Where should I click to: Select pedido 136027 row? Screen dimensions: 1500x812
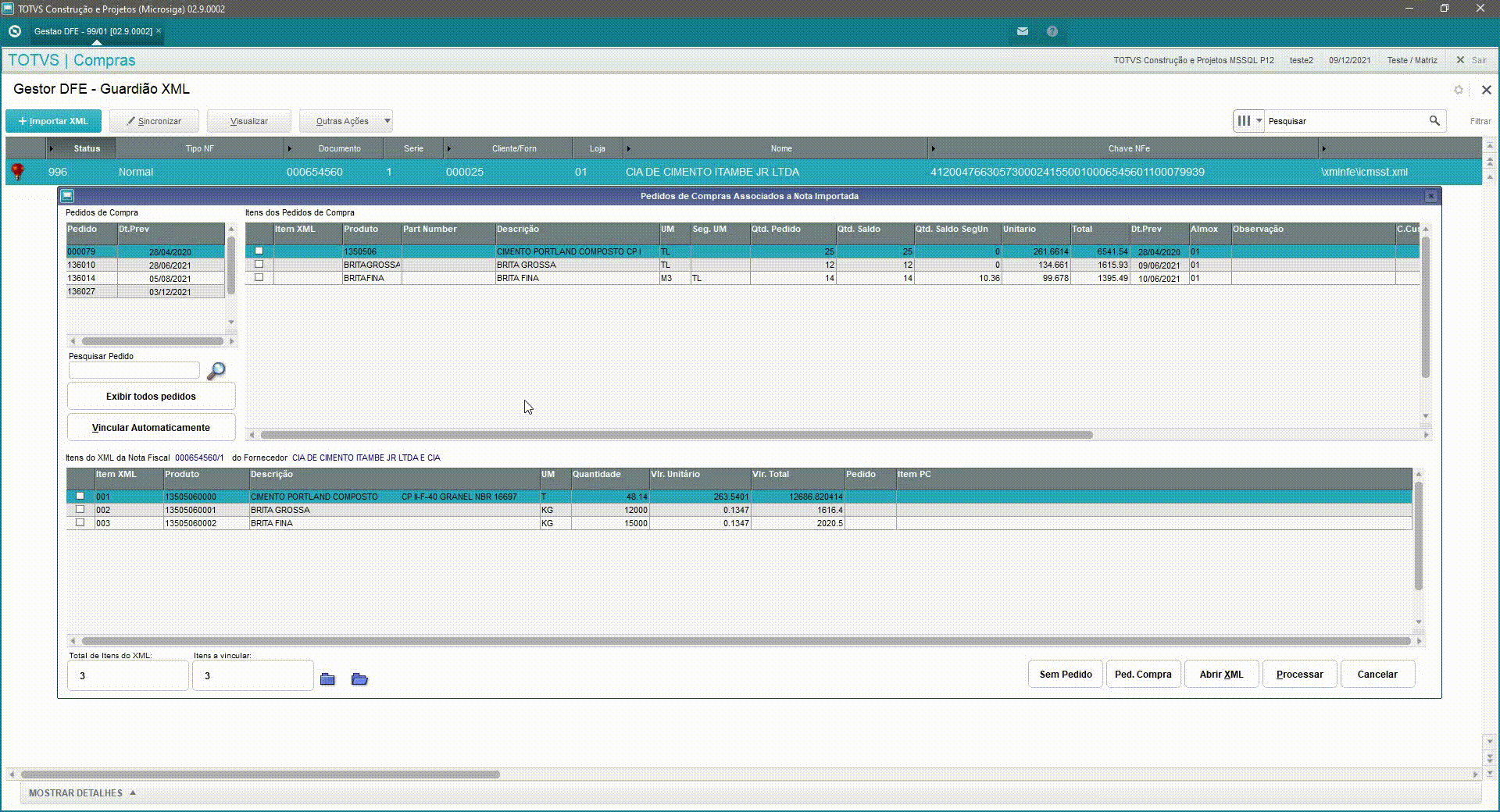(146, 291)
